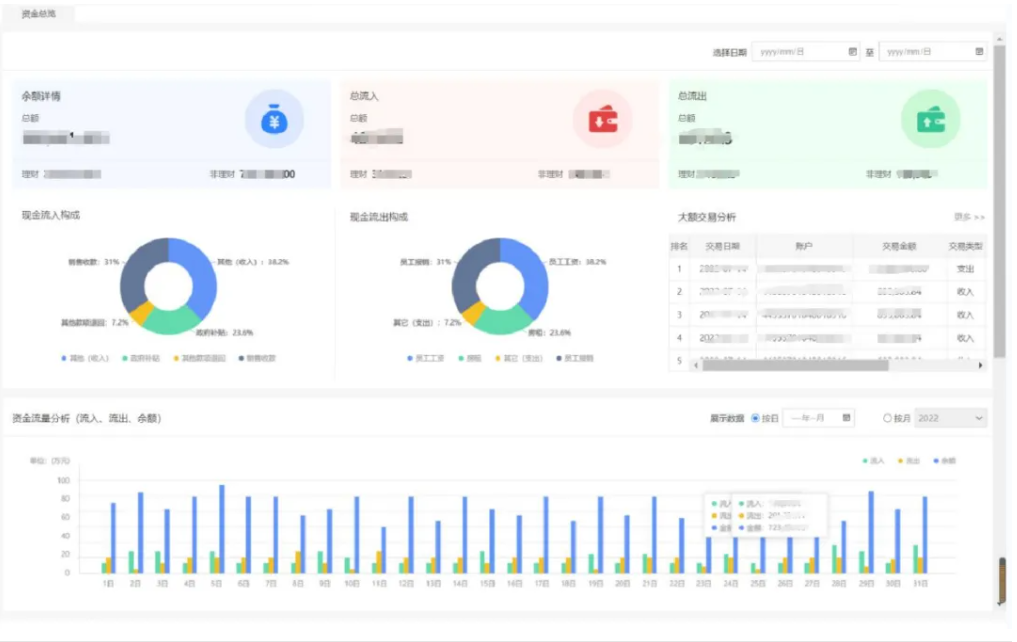Open the end date picker field
Viewport: 1017px width, 642px height.
(x=925, y=52)
